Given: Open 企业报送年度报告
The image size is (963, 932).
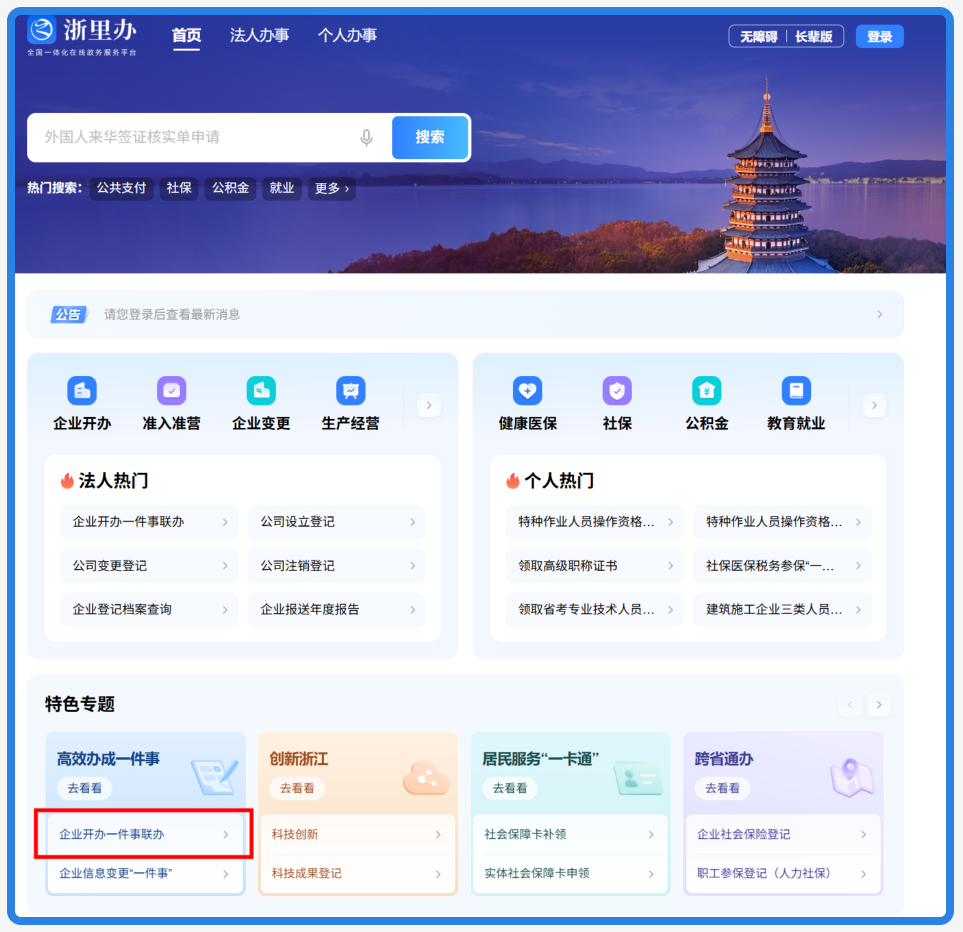Looking at the screenshot, I should point(337,610).
